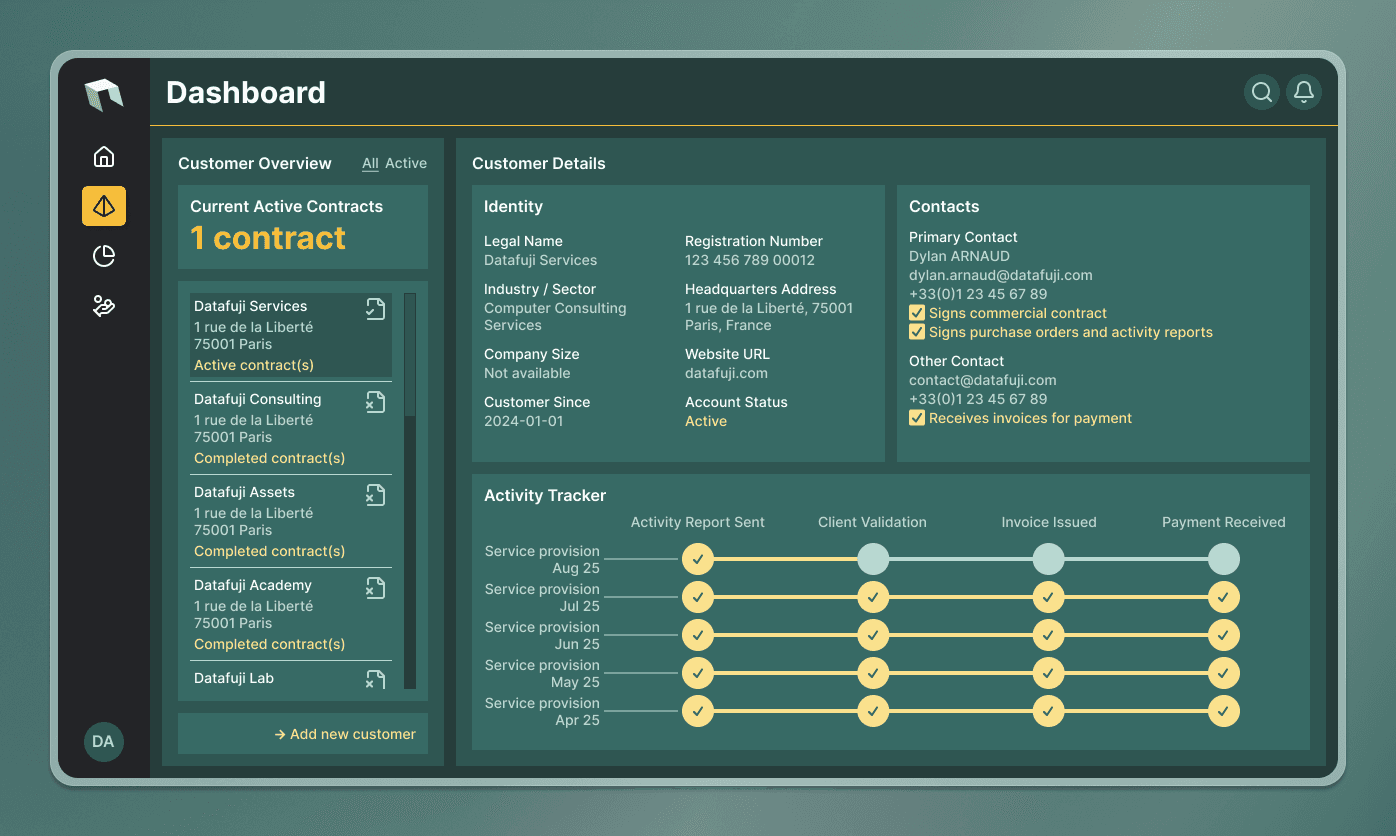The image size is (1396, 836).
Task: Click Service provision Aug 25 row label
Action: (542, 559)
